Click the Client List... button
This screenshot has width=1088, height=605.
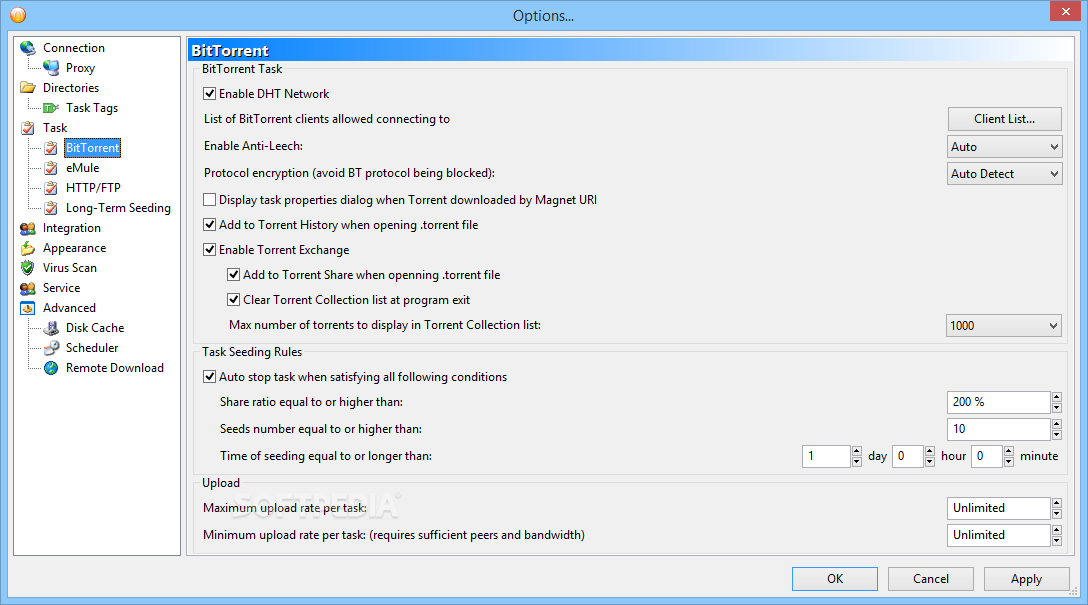pyautogui.click(x=1004, y=119)
